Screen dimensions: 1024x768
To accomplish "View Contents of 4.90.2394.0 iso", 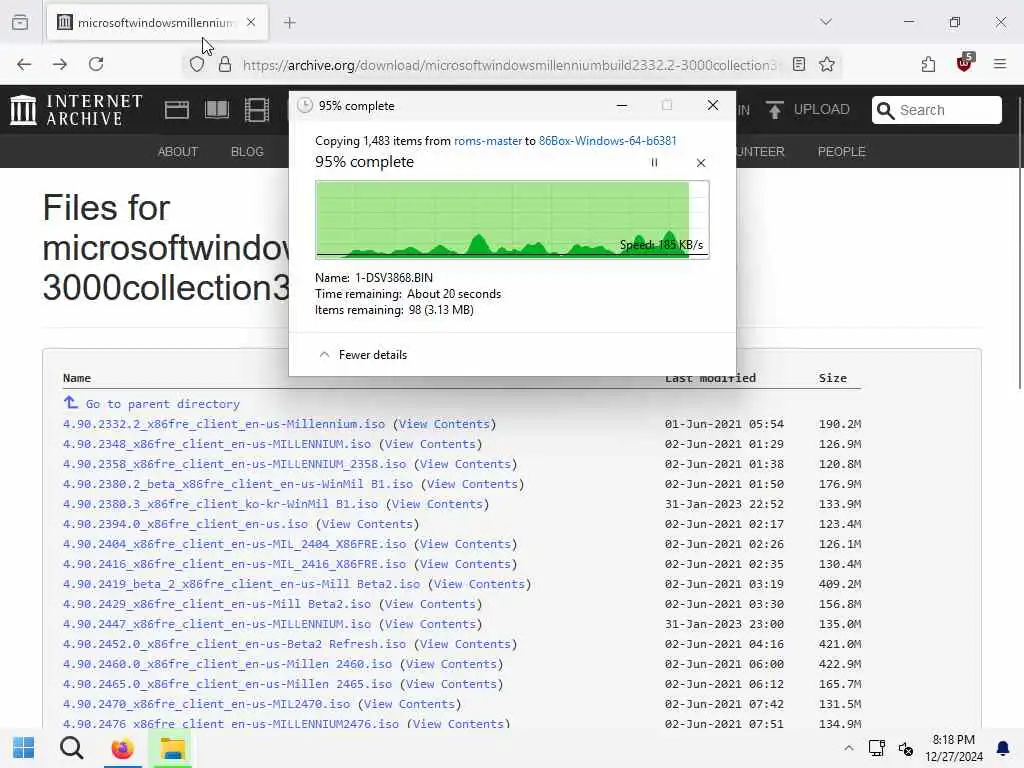I will pyautogui.click(x=367, y=524).
